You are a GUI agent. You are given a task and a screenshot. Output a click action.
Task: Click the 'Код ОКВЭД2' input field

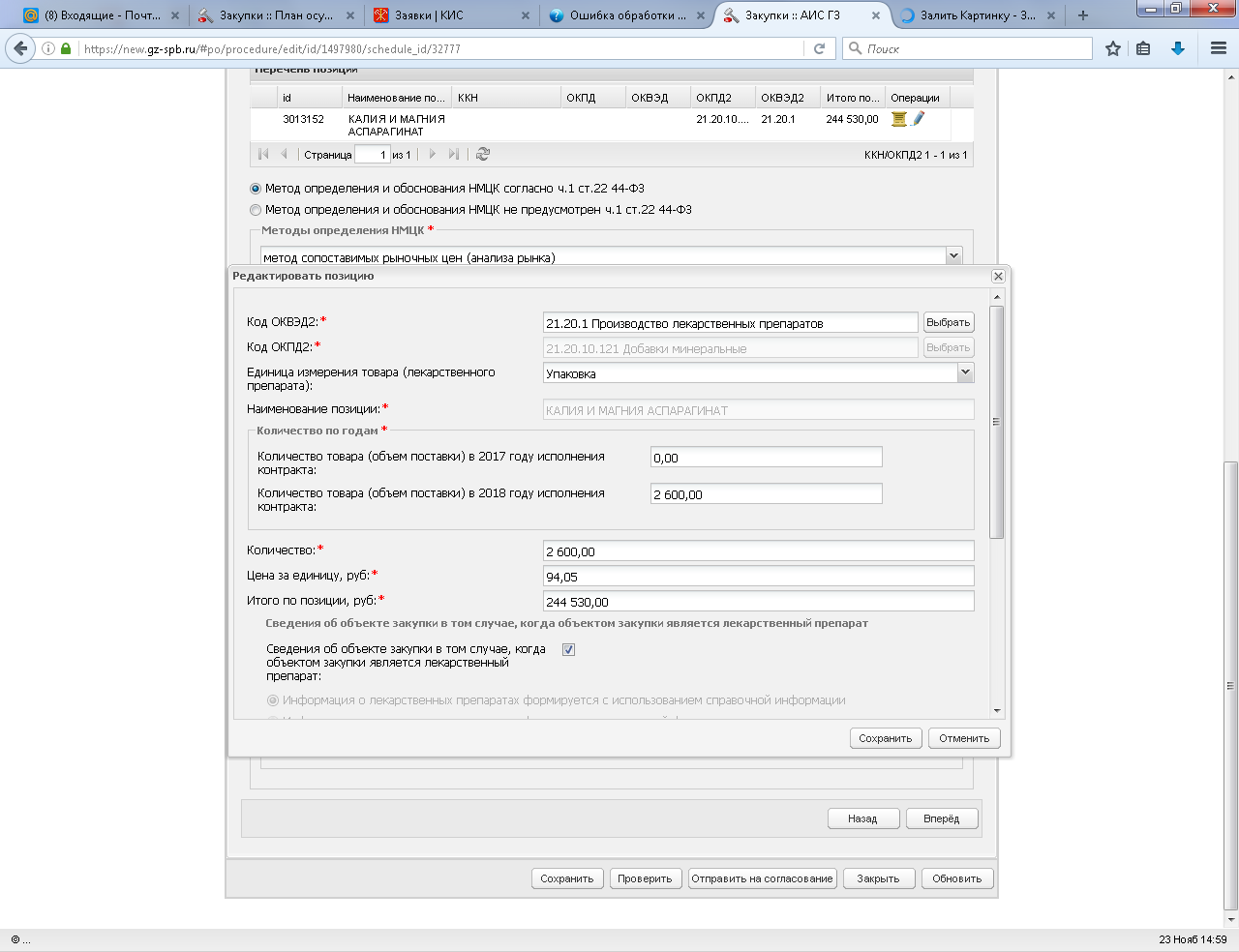pos(731,323)
